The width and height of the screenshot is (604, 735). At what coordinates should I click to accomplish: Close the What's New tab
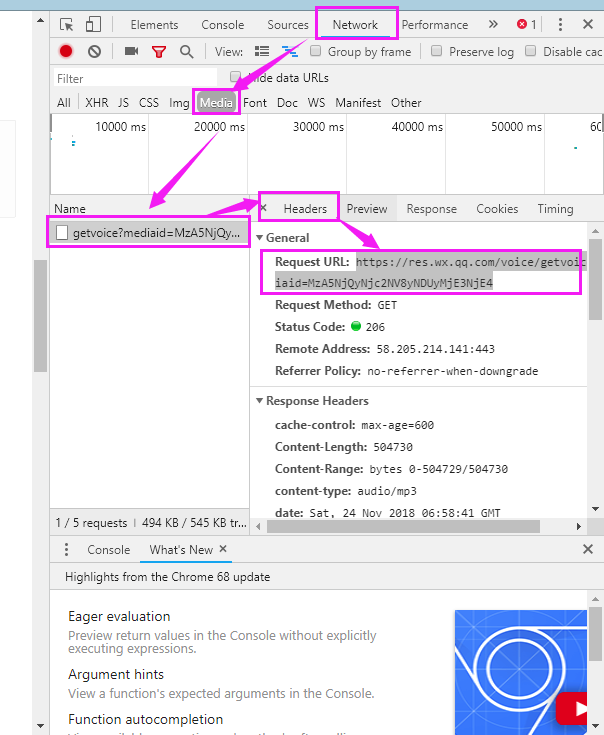click(223, 548)
